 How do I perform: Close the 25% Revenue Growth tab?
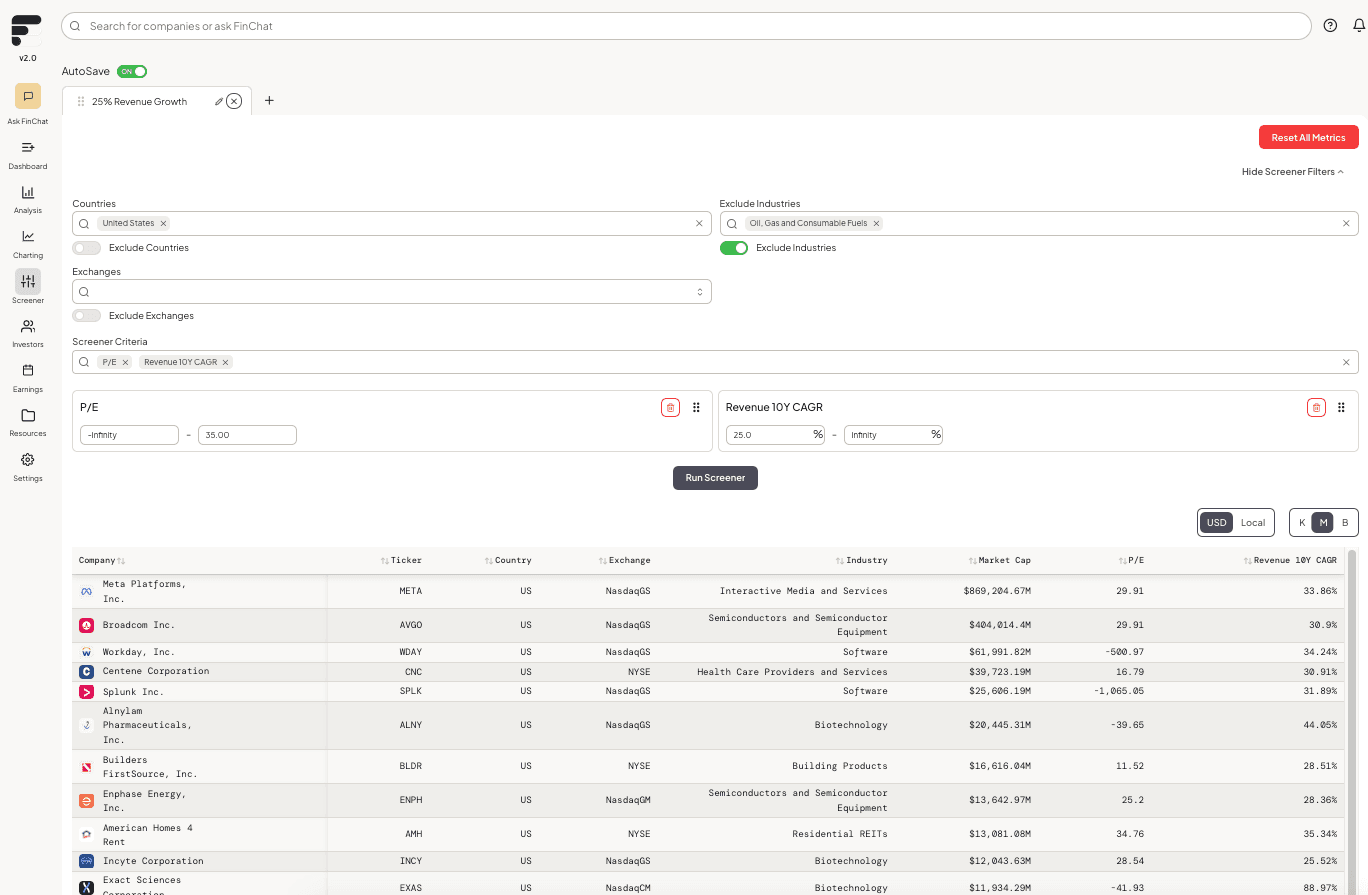[234, 101]
